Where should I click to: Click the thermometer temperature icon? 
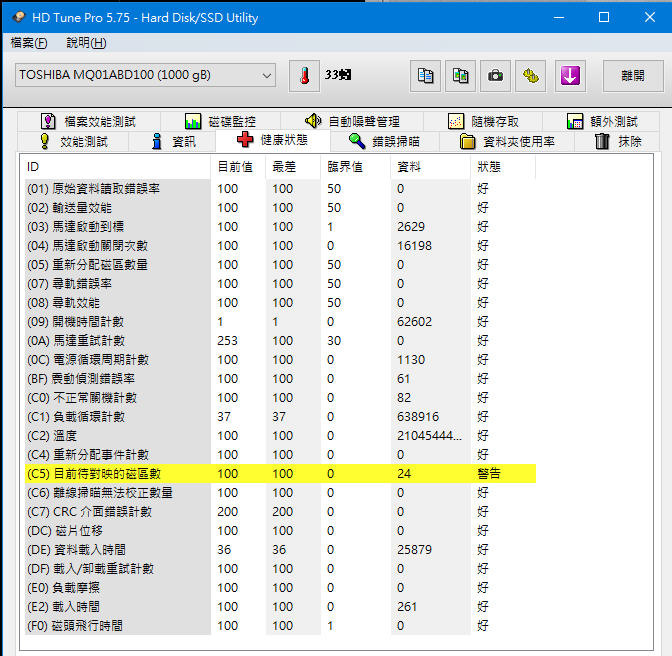pyautogui.click(x=304, y=76)
